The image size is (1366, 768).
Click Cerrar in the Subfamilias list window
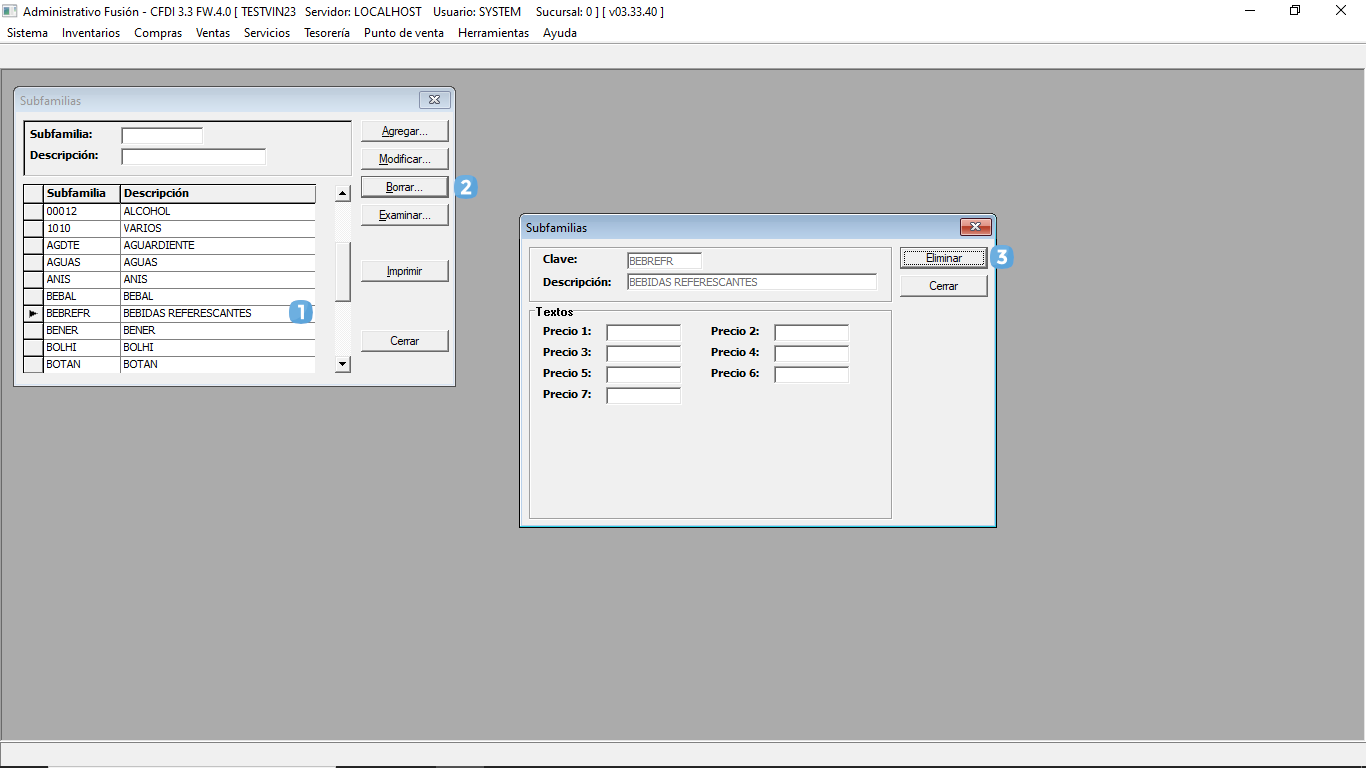pos(405,341)
